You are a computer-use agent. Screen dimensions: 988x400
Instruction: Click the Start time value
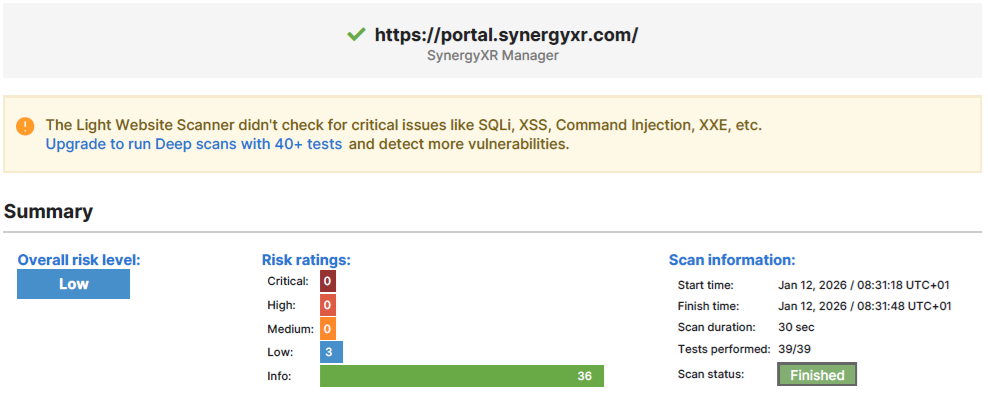(864, 286)
